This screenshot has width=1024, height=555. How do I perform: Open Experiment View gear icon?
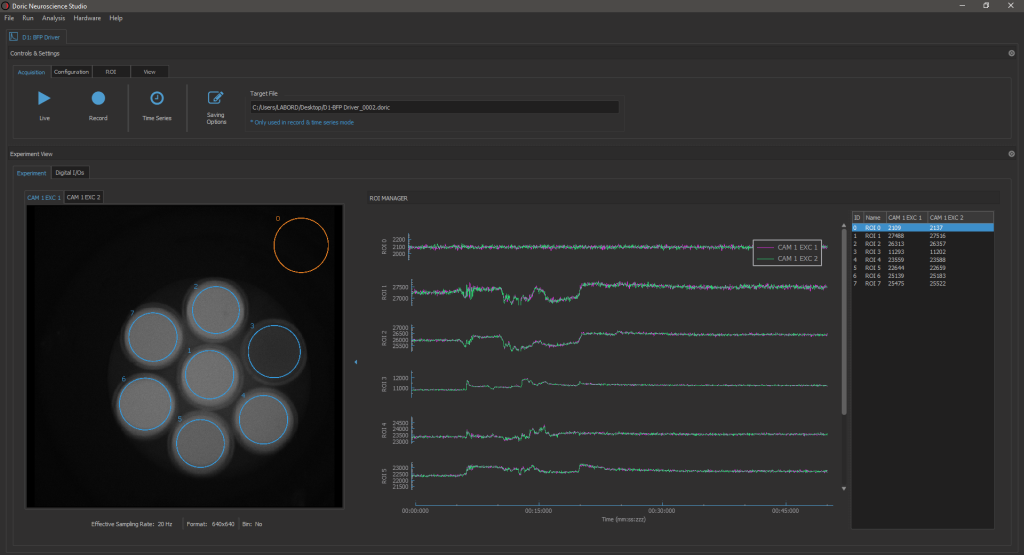tap(1011, 154)
